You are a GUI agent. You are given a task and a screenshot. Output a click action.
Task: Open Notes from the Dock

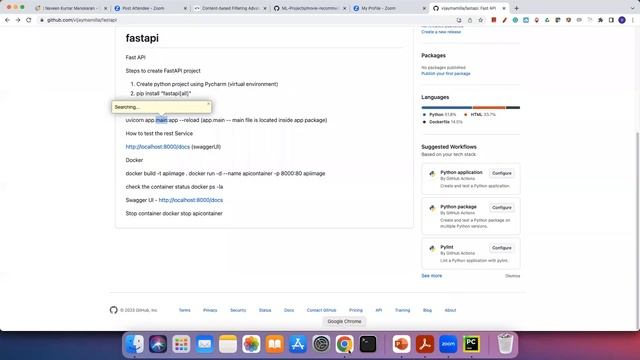click(228, 344)
